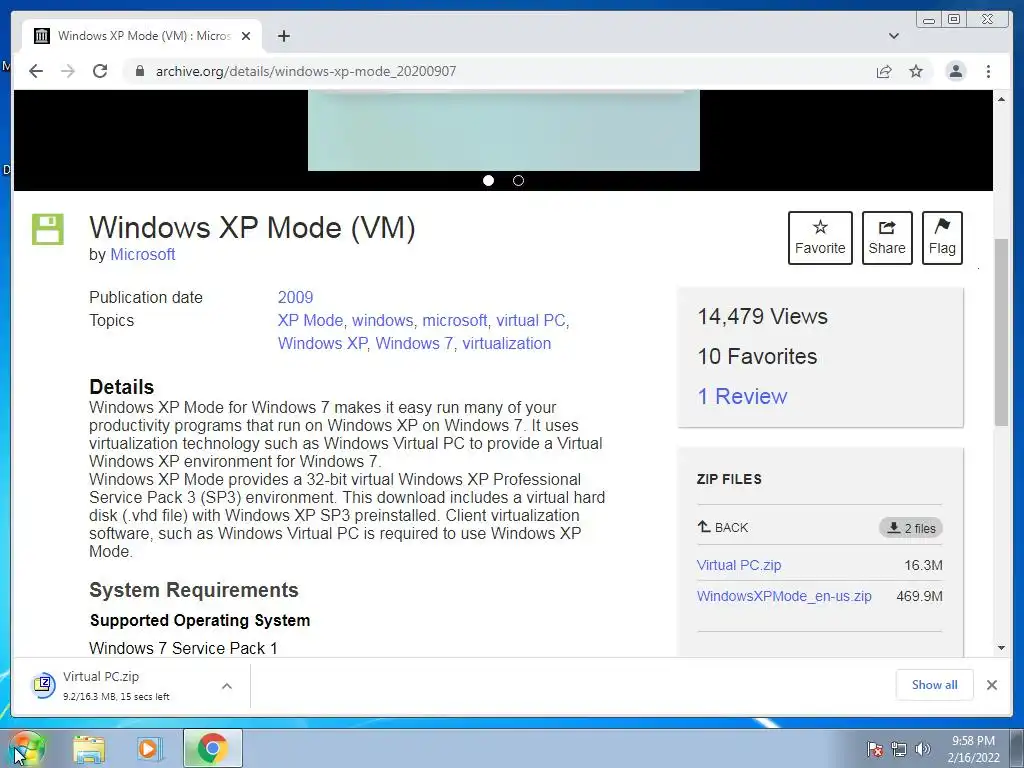
Task: Open the Windows 7 topic link
Action: coord(414,344)
